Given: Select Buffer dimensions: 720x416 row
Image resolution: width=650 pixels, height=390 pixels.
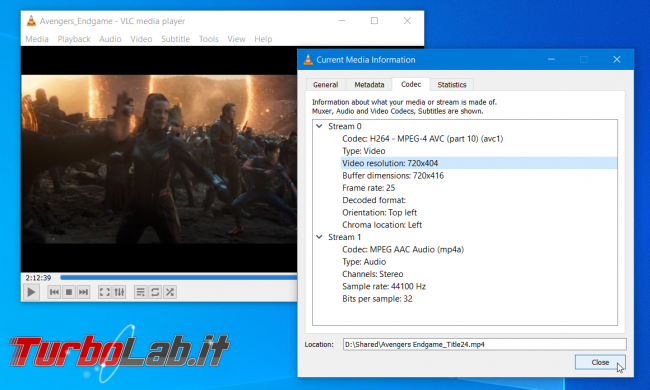Looking at the screenshot, I should (393, 176).
